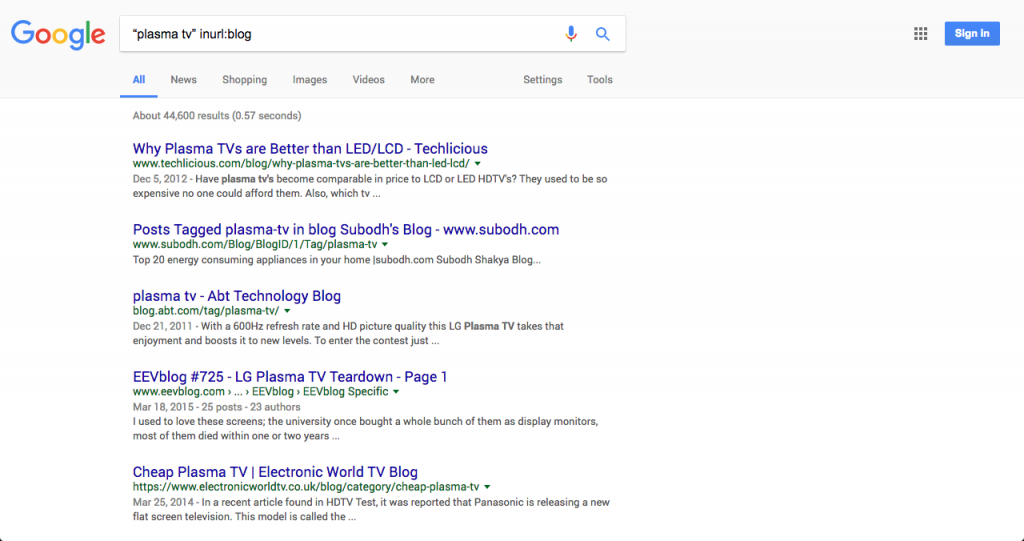
Task: Expand dropdown arrow beside blog.abt.com URL
Action: point(287,311)
